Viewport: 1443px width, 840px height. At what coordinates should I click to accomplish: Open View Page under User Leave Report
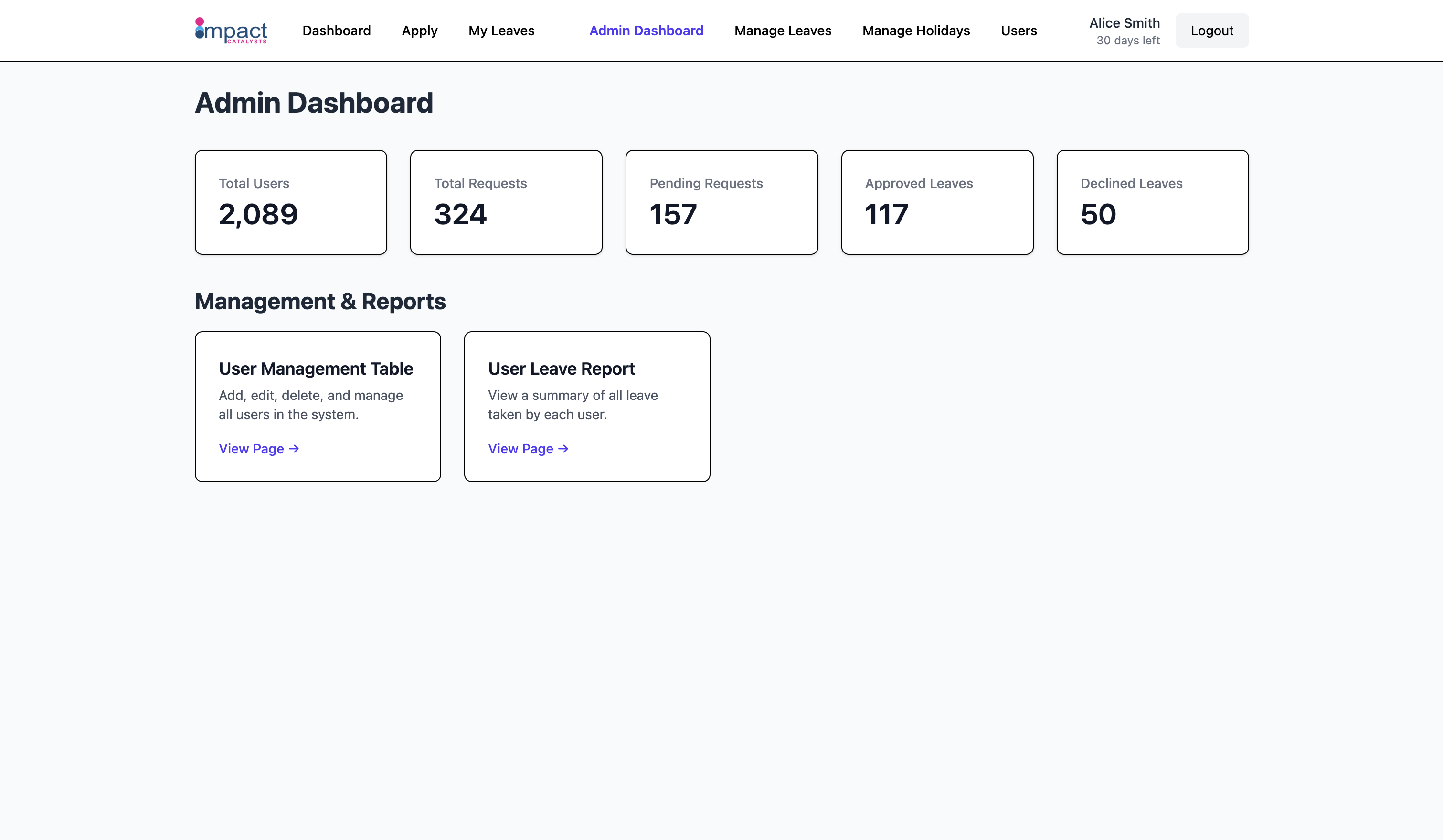(x=520, y=449)
